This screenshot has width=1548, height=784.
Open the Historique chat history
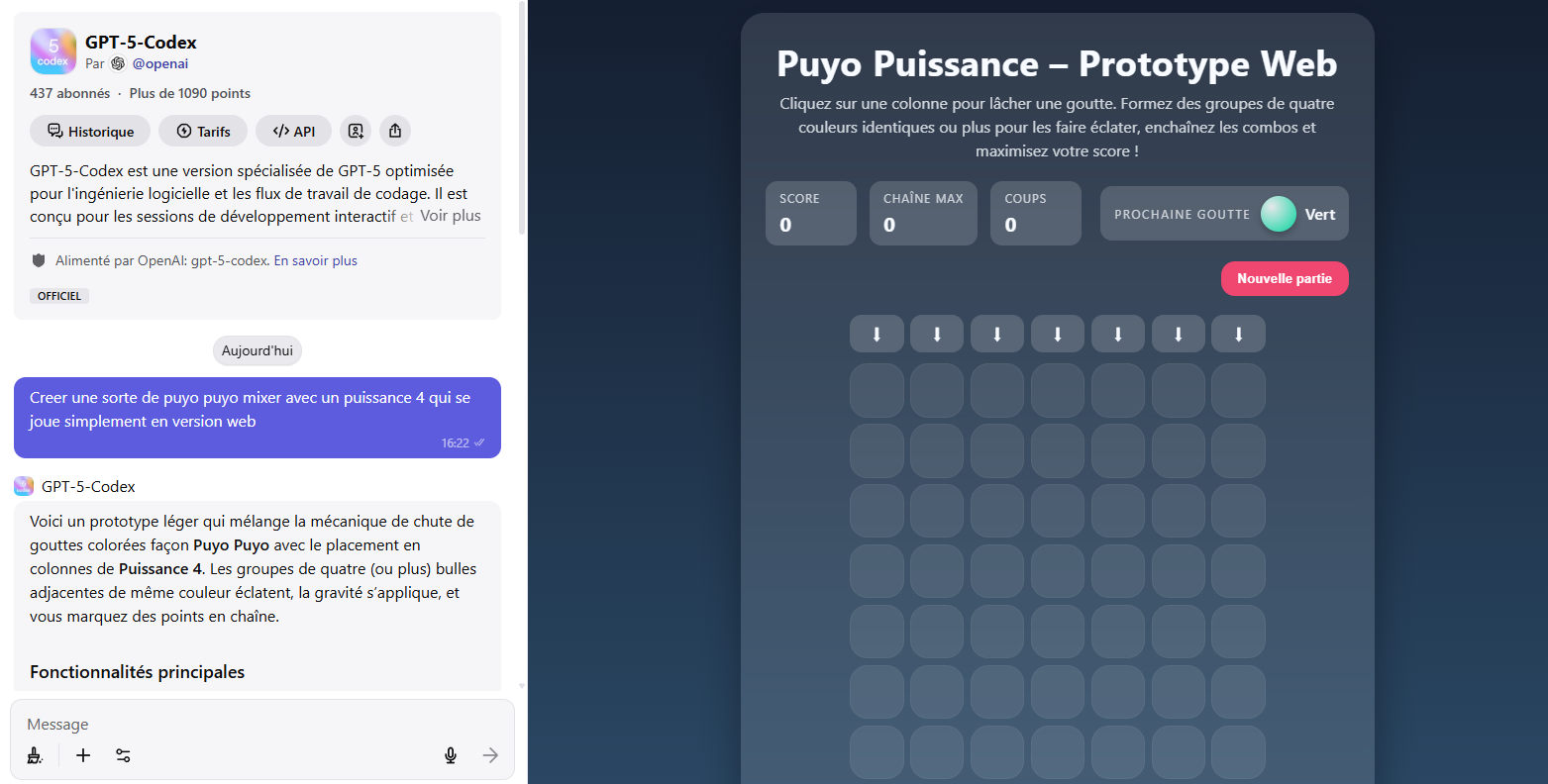90,131
